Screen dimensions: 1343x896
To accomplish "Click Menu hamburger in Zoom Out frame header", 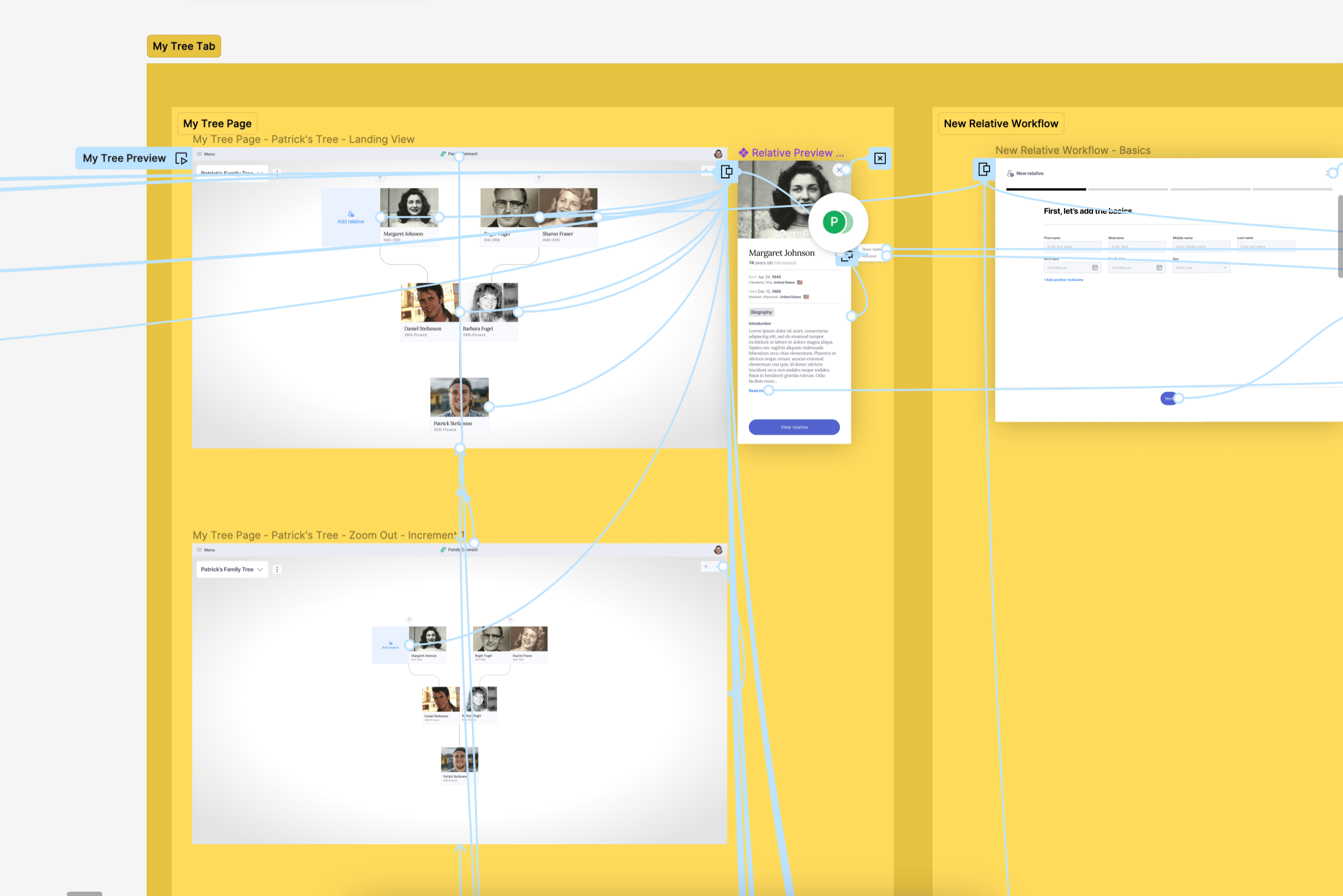I will pyautogui.click(x=199, y=550).
